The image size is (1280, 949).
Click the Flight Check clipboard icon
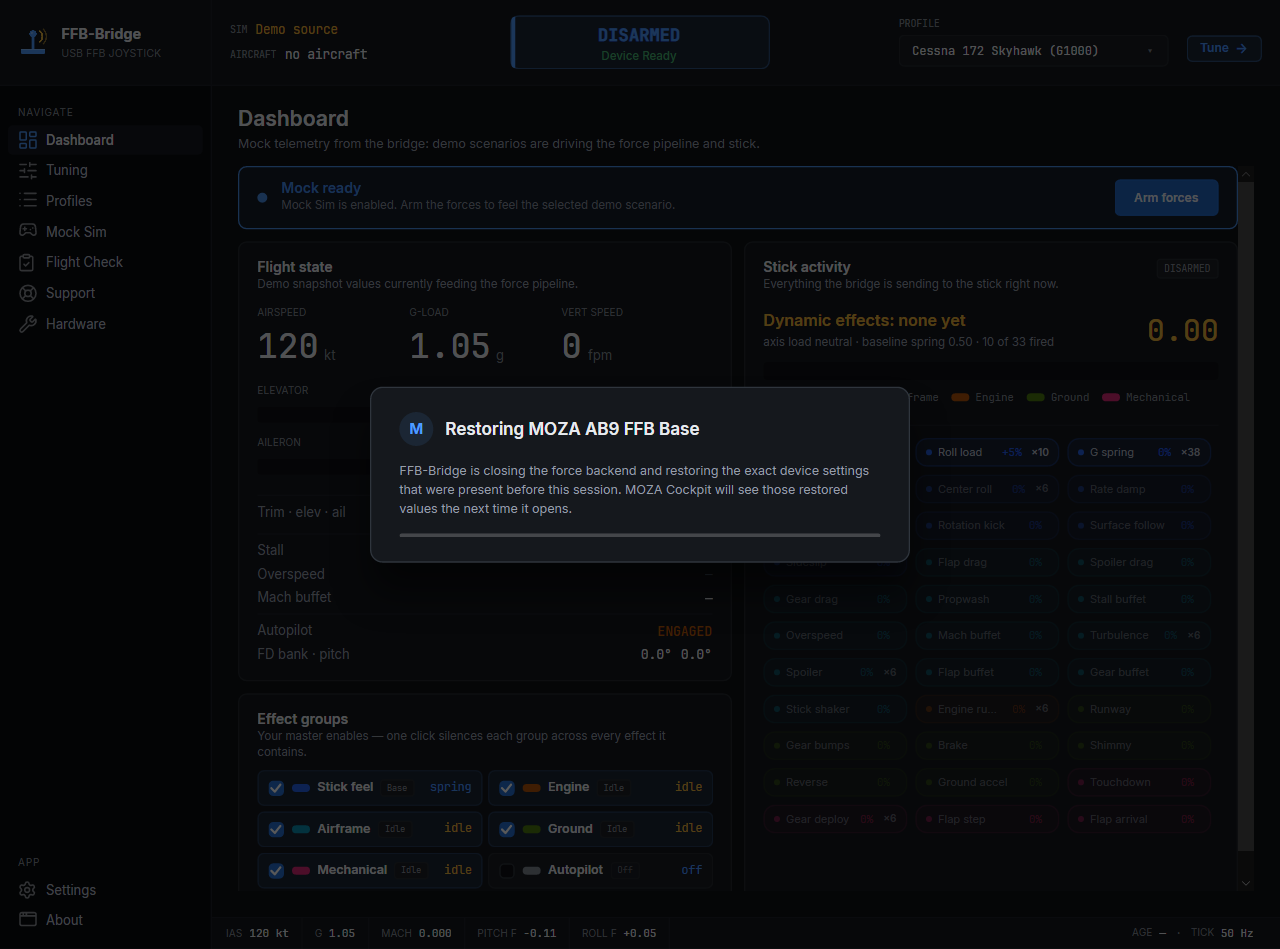pyautogui.click(x=28, y=262)
